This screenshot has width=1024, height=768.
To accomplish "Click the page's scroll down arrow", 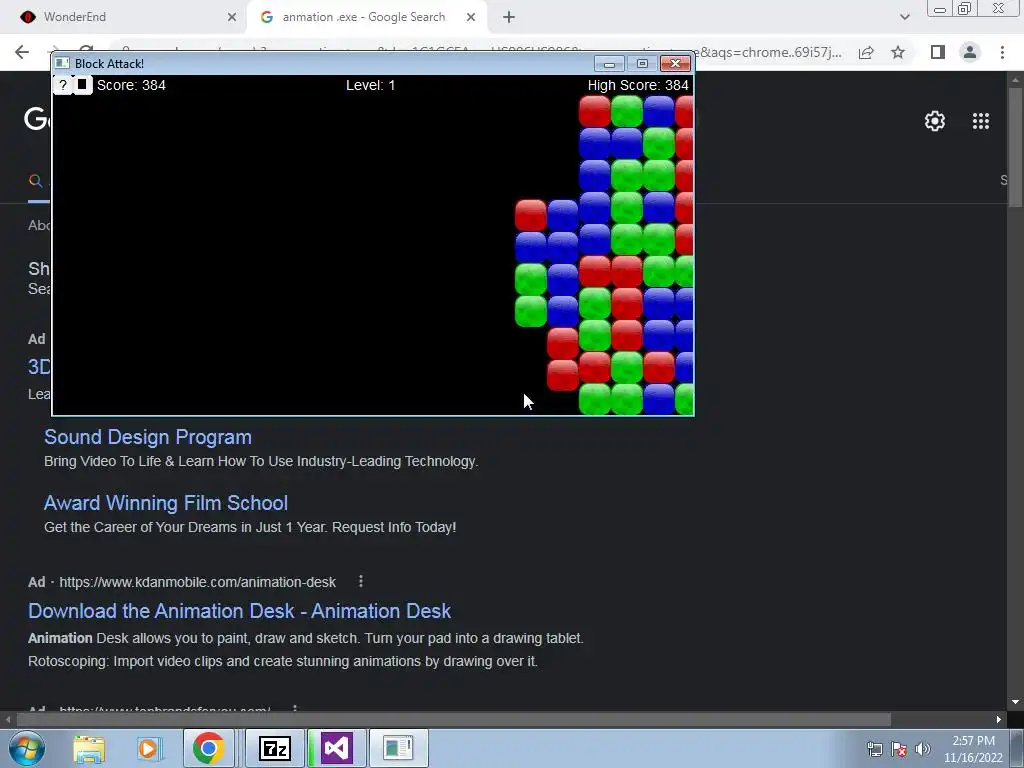I will pos(1015,702).
